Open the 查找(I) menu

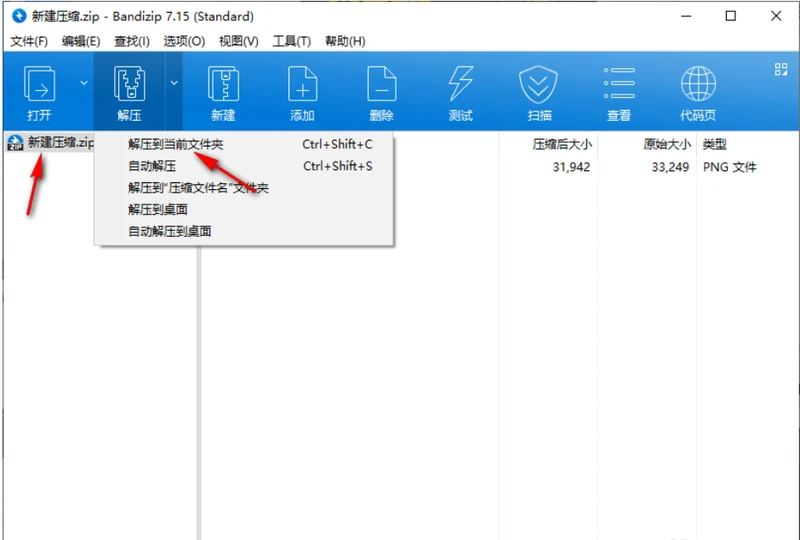pyautogui.click(x=132, y=41)
